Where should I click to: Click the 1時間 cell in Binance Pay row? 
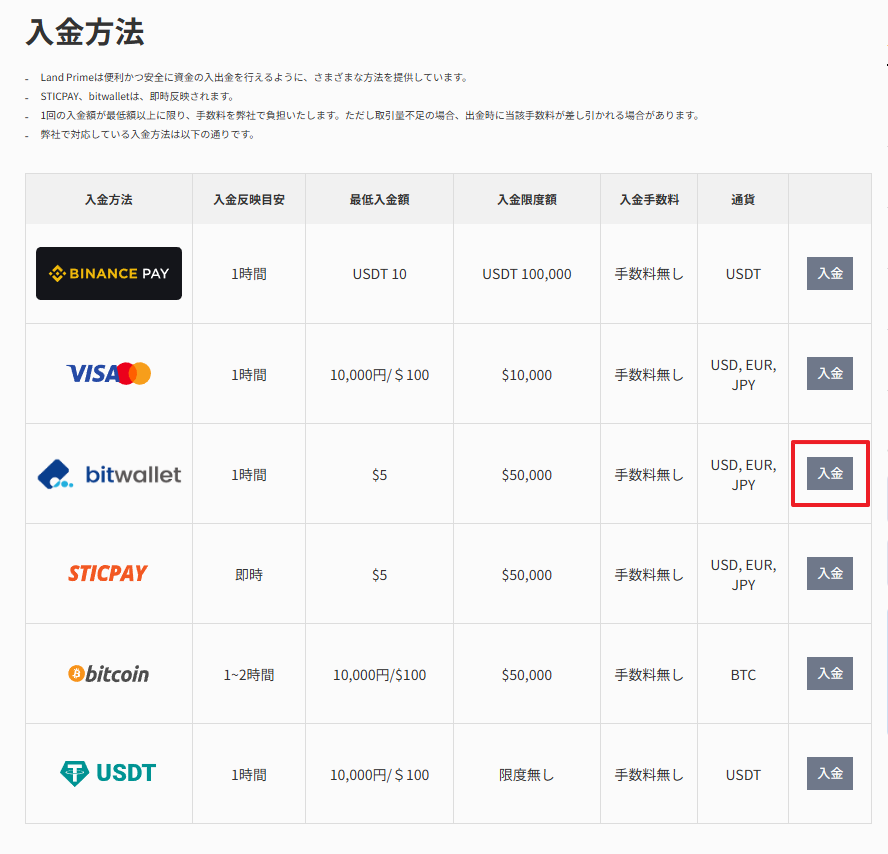click(x=249, y=274)
